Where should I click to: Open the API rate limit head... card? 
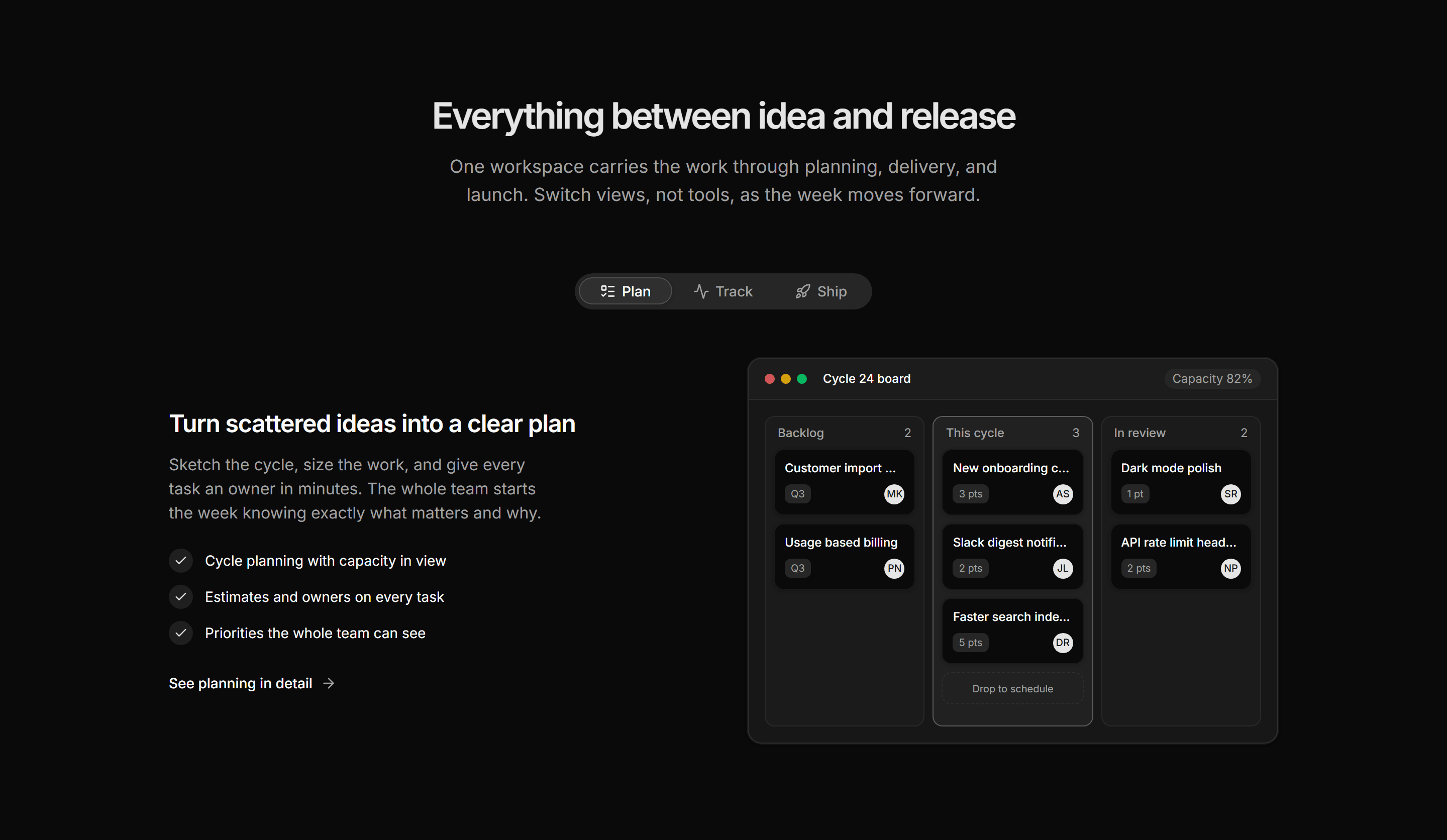tap(1181, 556)
